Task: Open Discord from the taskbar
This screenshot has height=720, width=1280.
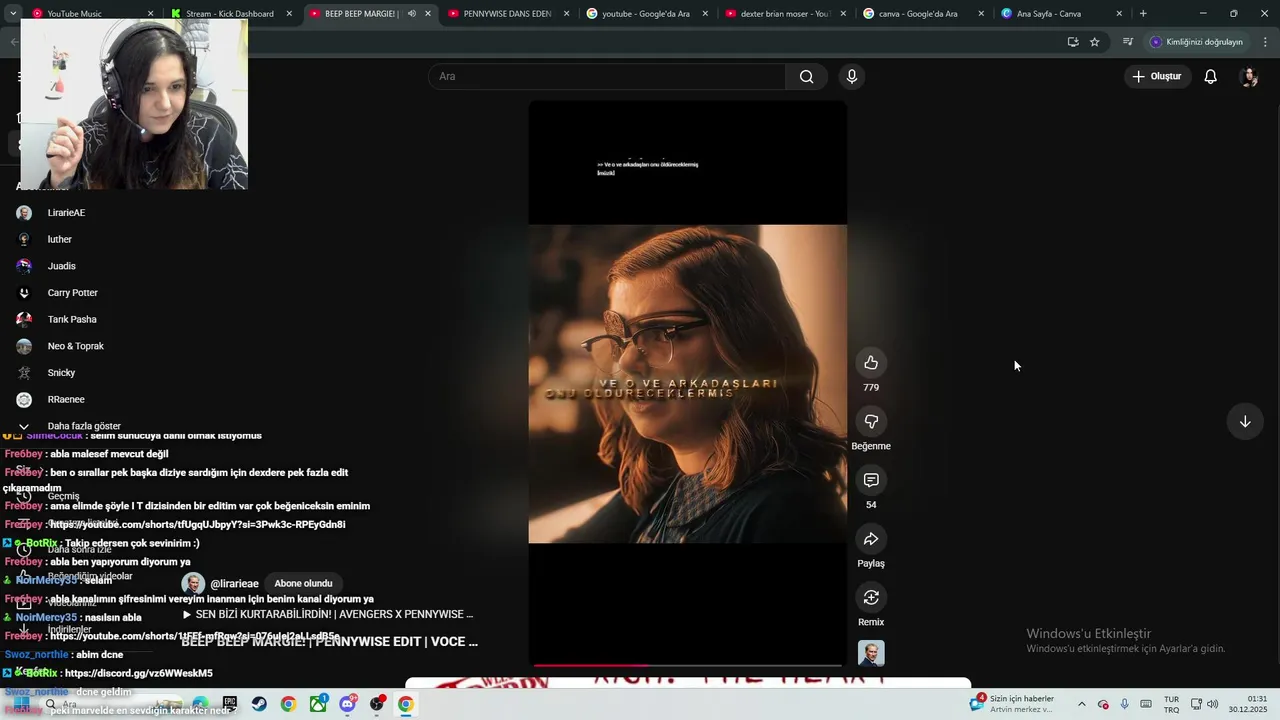Action: pos(347,704)
